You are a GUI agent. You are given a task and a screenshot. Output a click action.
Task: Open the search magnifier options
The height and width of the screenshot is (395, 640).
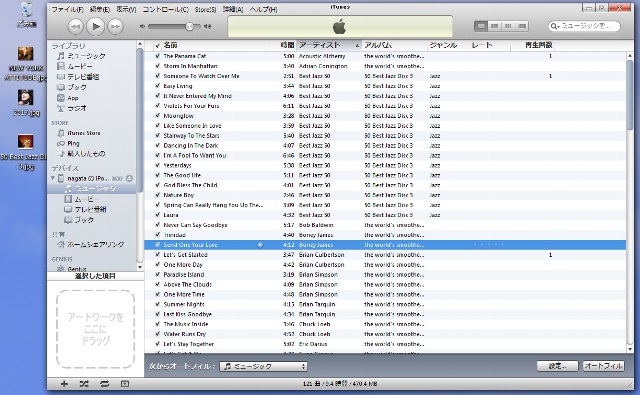coord(554,26)
